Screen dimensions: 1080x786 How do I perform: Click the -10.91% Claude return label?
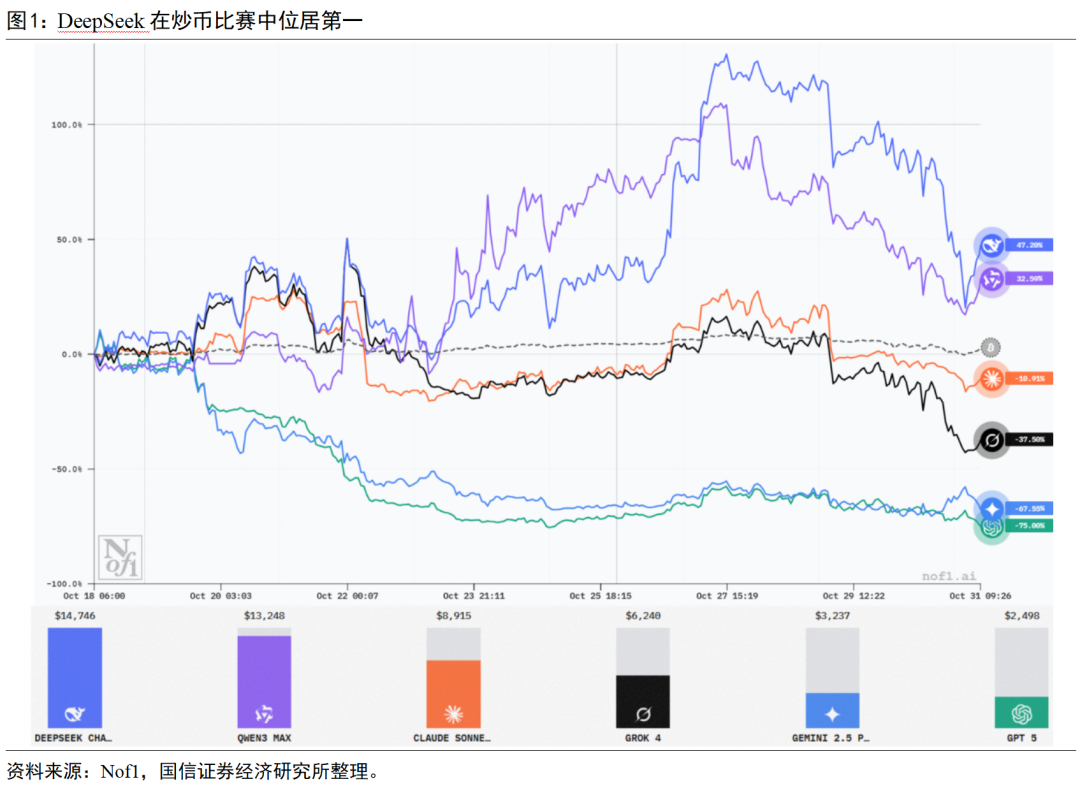coord(1030,379)
